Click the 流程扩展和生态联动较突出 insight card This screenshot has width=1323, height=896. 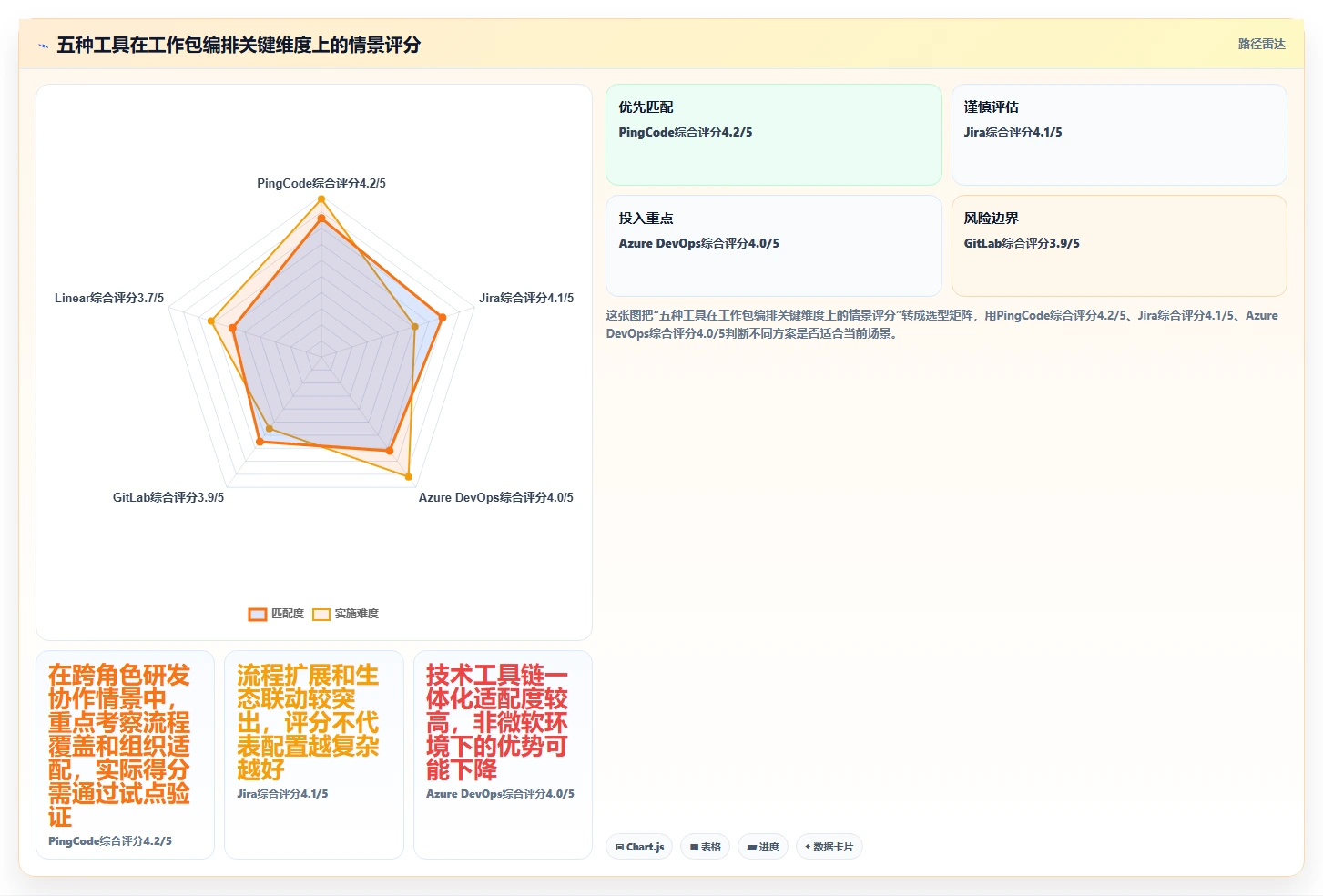click(314, 755)
